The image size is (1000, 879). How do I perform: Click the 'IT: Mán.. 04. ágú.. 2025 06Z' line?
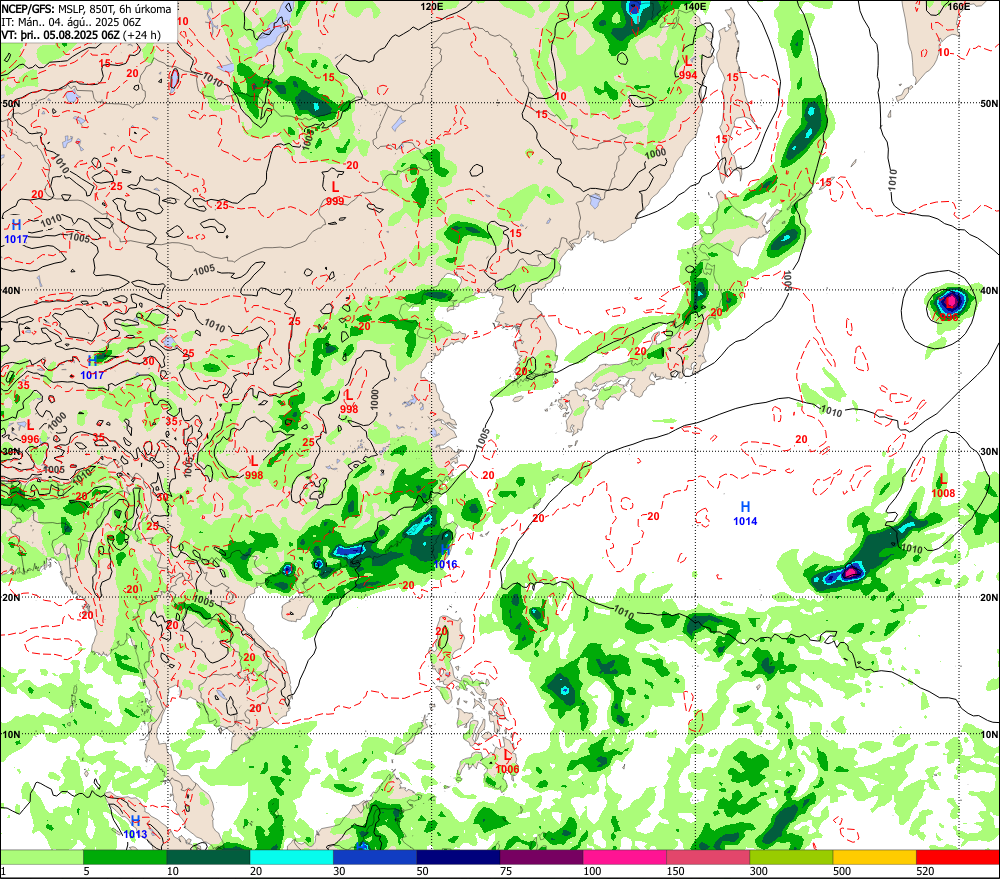(71, 22)
